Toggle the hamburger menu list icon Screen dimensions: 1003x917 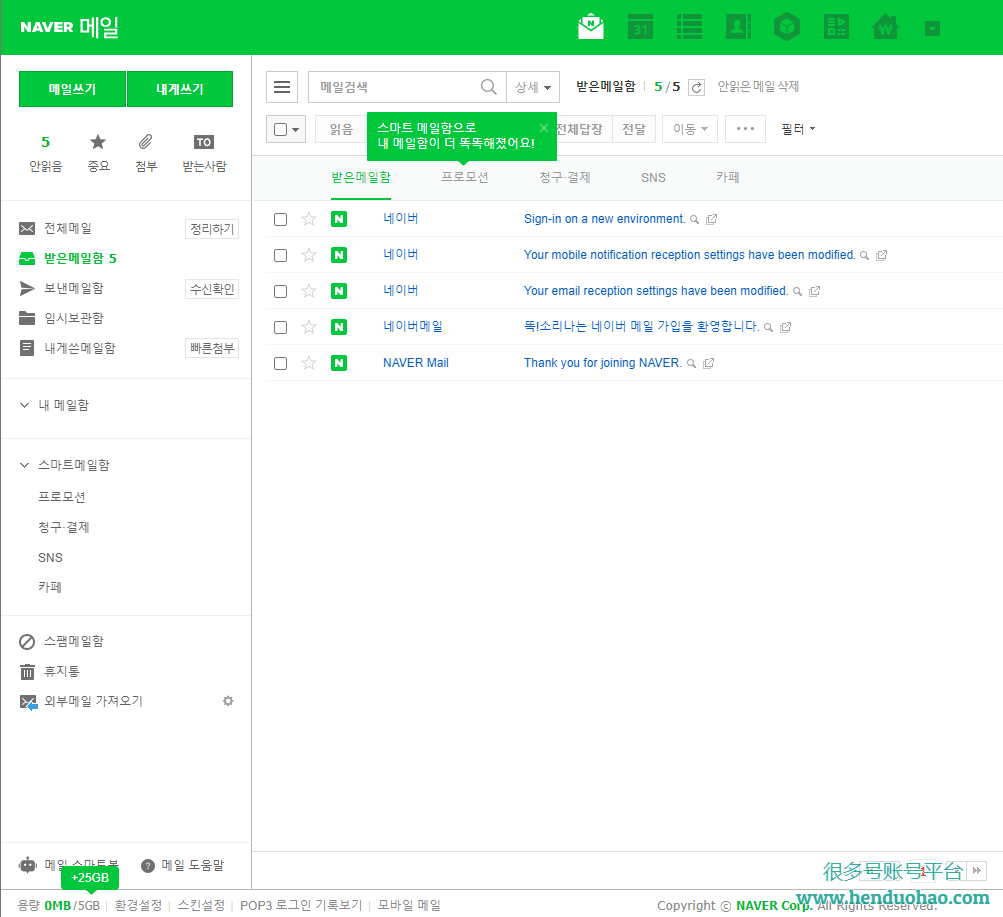pos(282,87)
